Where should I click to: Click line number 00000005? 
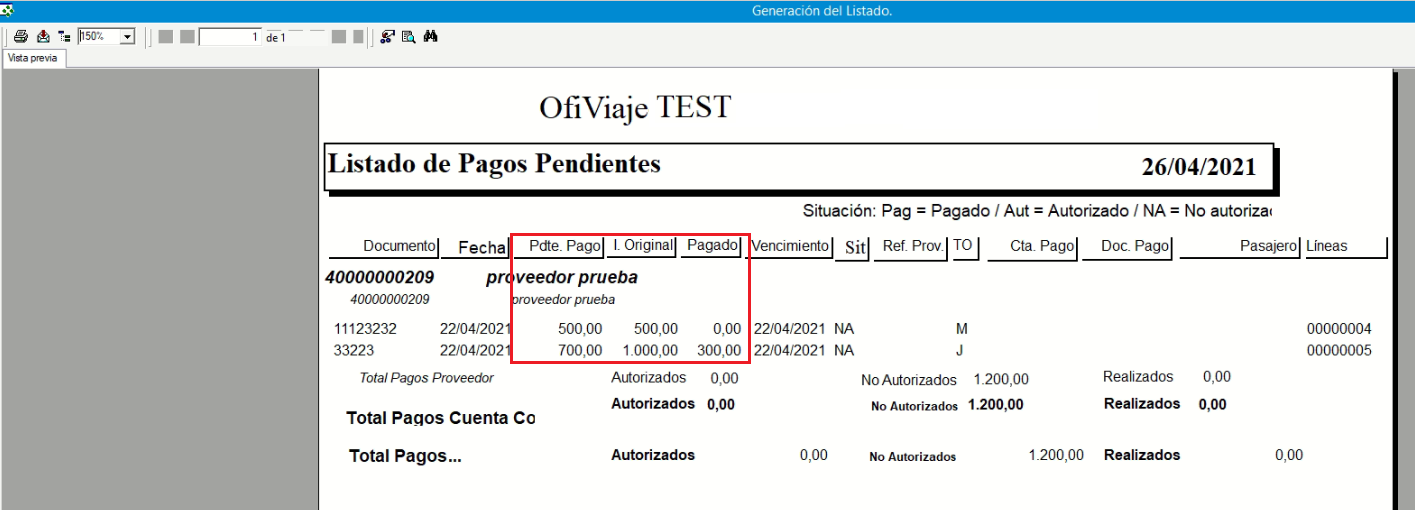1339,350
